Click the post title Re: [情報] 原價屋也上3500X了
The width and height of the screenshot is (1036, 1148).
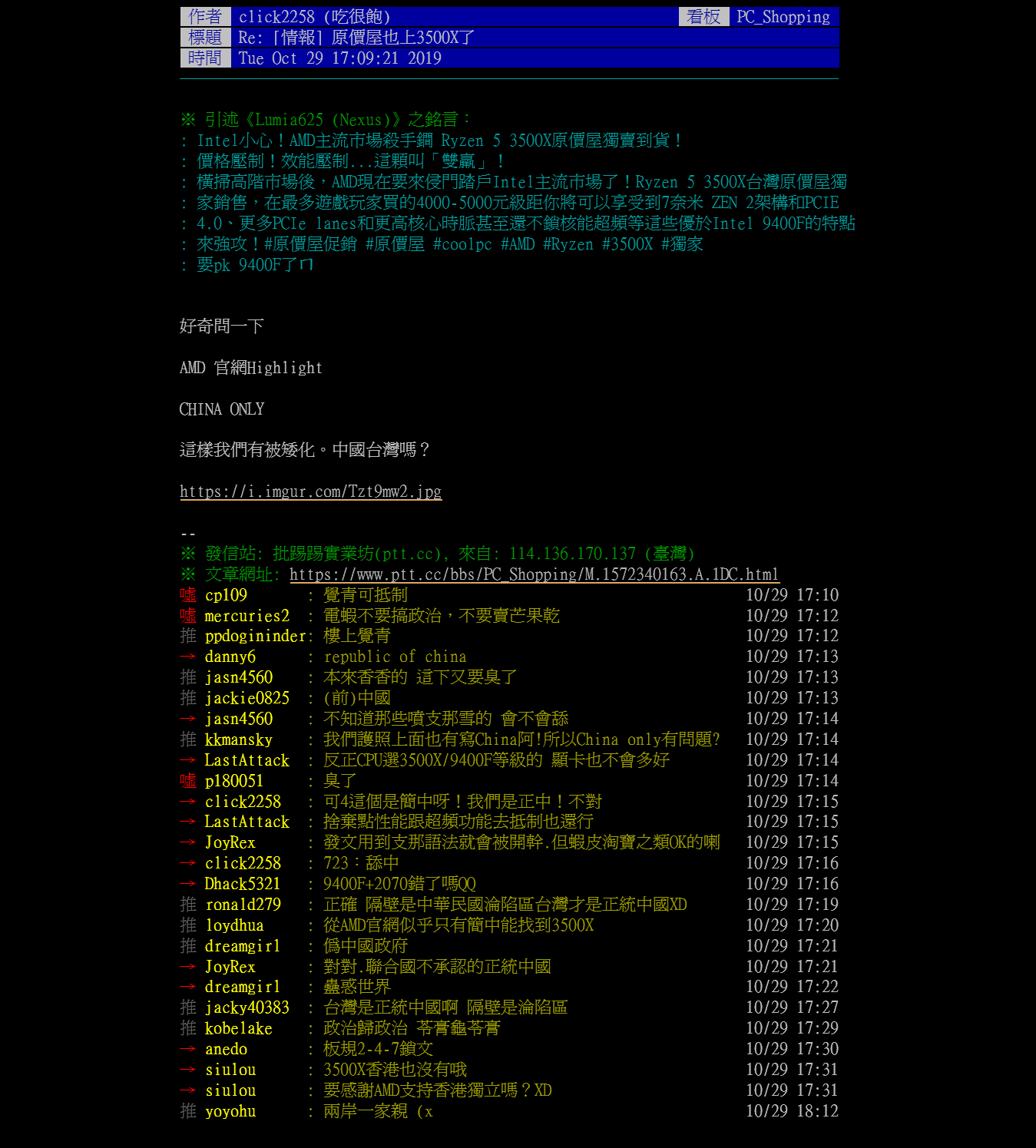pyautogui.click(x=356, y=38)
